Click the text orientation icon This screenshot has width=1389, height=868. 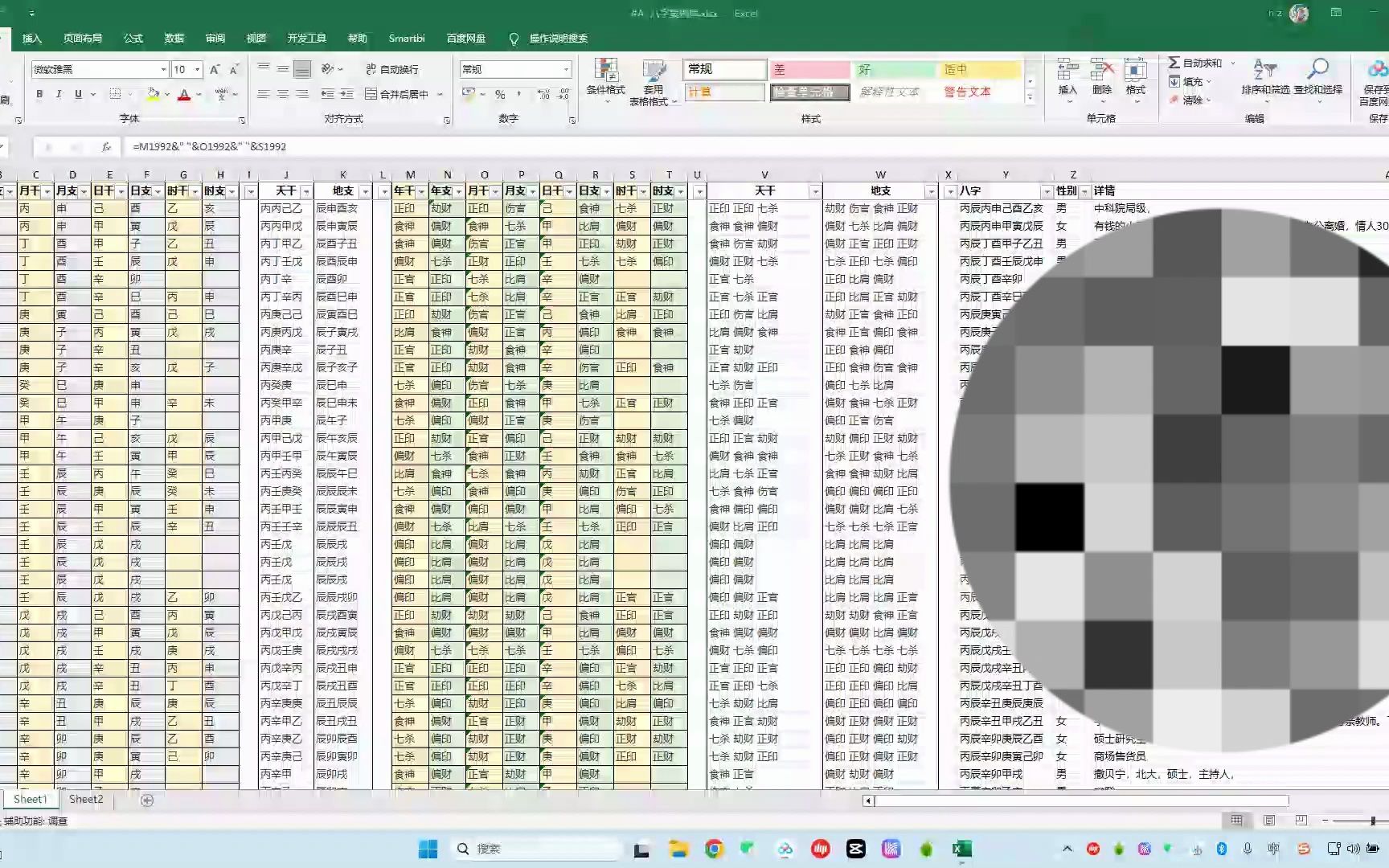[x=327, y=69]
